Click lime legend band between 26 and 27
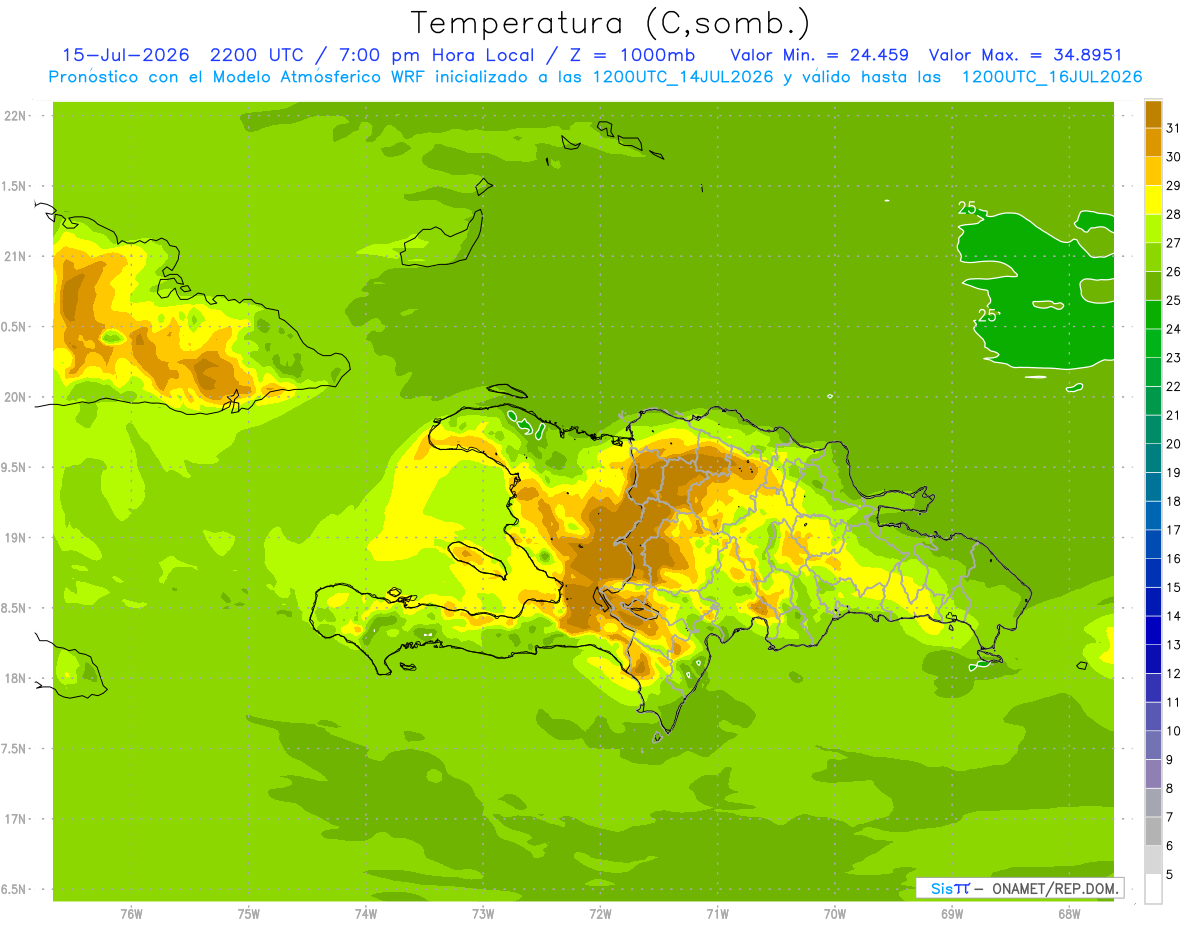Image resolution: width=1200 pixels, height=927 pixels. (1153, 257)
